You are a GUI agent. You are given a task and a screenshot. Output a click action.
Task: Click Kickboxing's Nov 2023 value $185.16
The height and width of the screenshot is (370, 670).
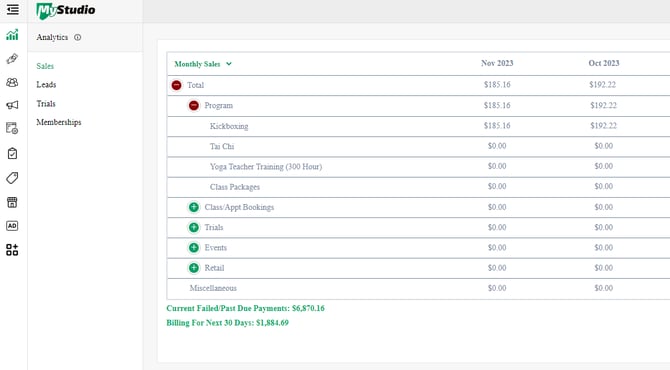497,126
